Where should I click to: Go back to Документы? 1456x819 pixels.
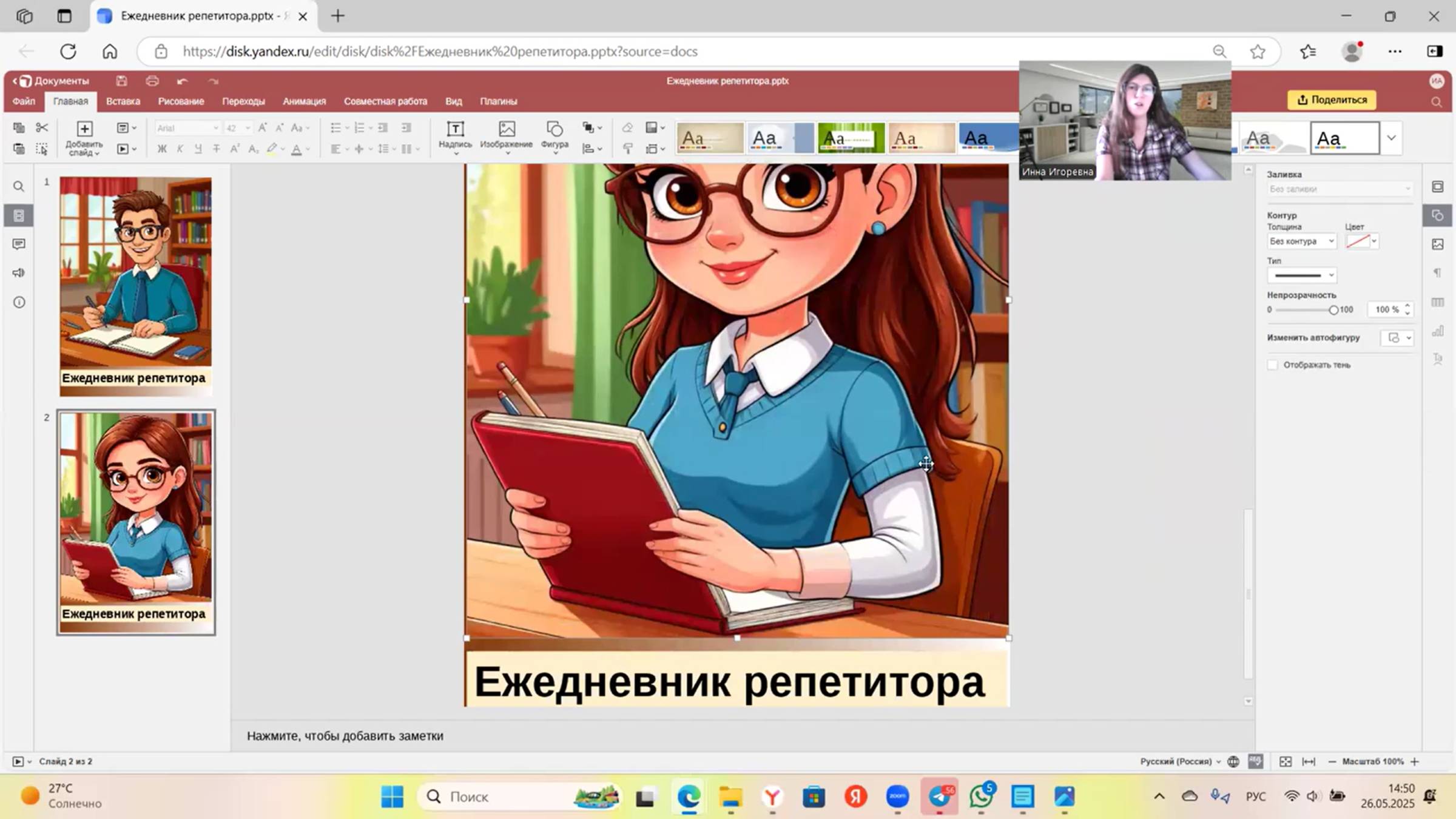click(52, 81)
